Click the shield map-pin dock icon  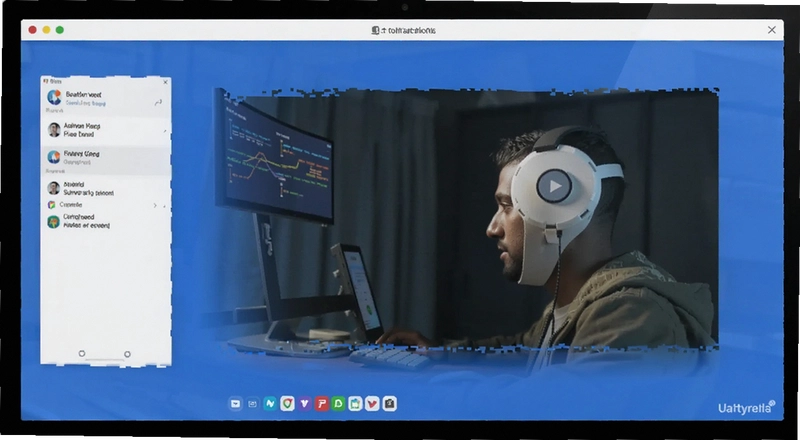point(287,404)
